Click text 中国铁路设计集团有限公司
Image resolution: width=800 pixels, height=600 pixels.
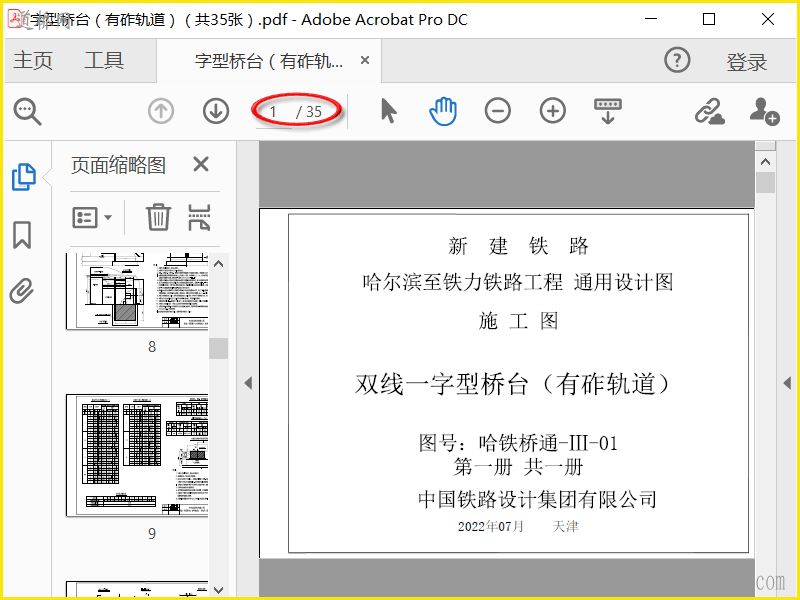click(x=537, y=499)
